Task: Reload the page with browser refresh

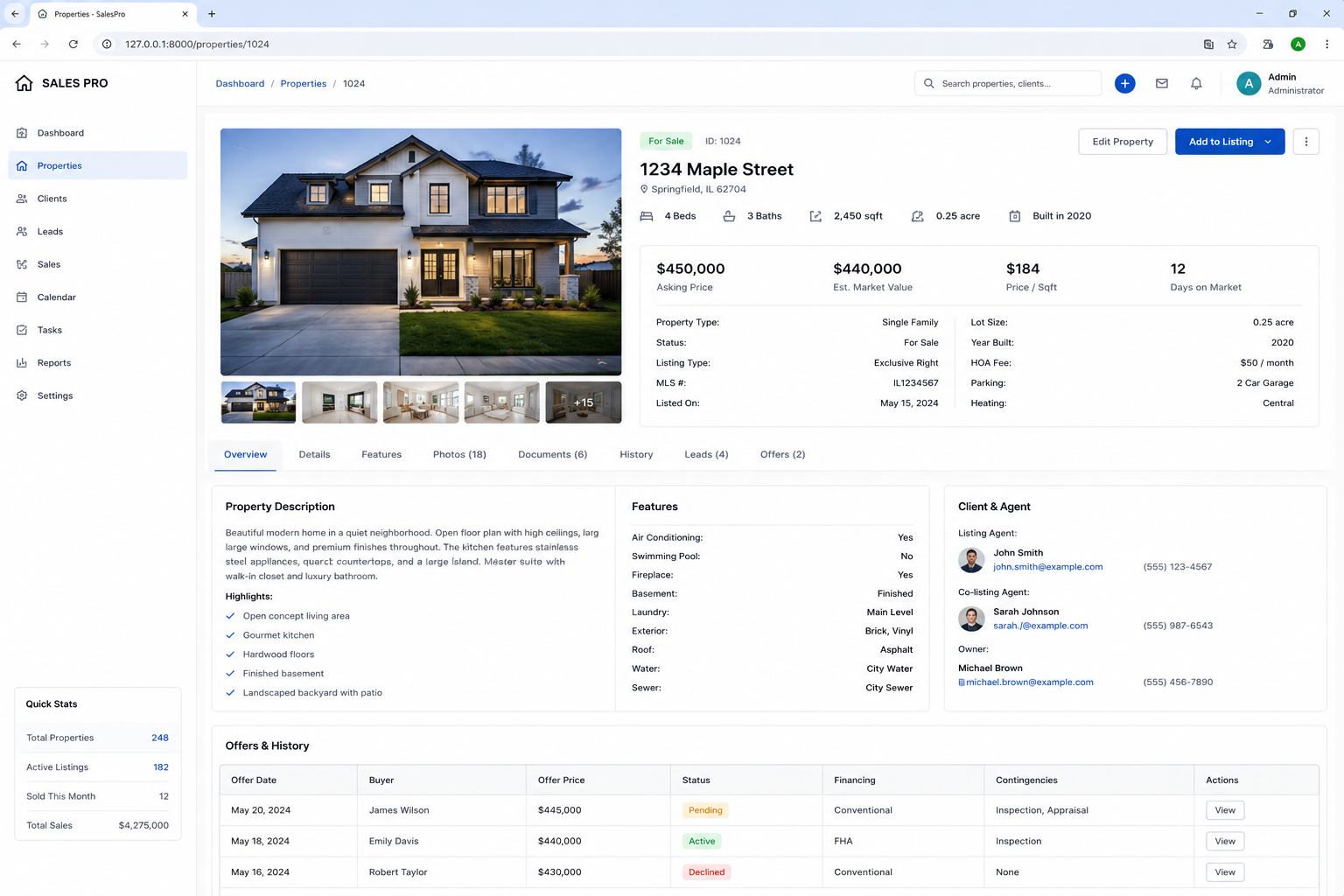Action: click(73, 44)
